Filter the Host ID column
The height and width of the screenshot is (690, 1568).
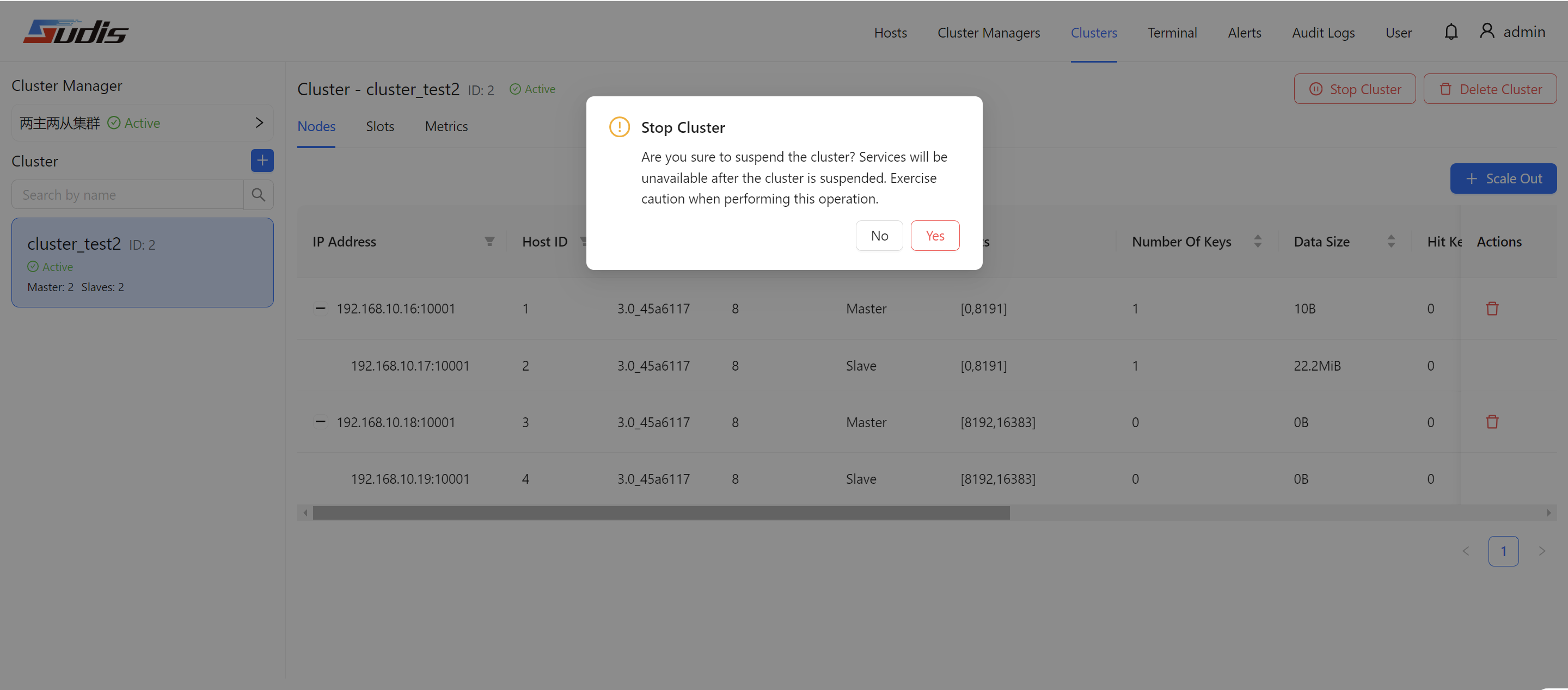583,242
